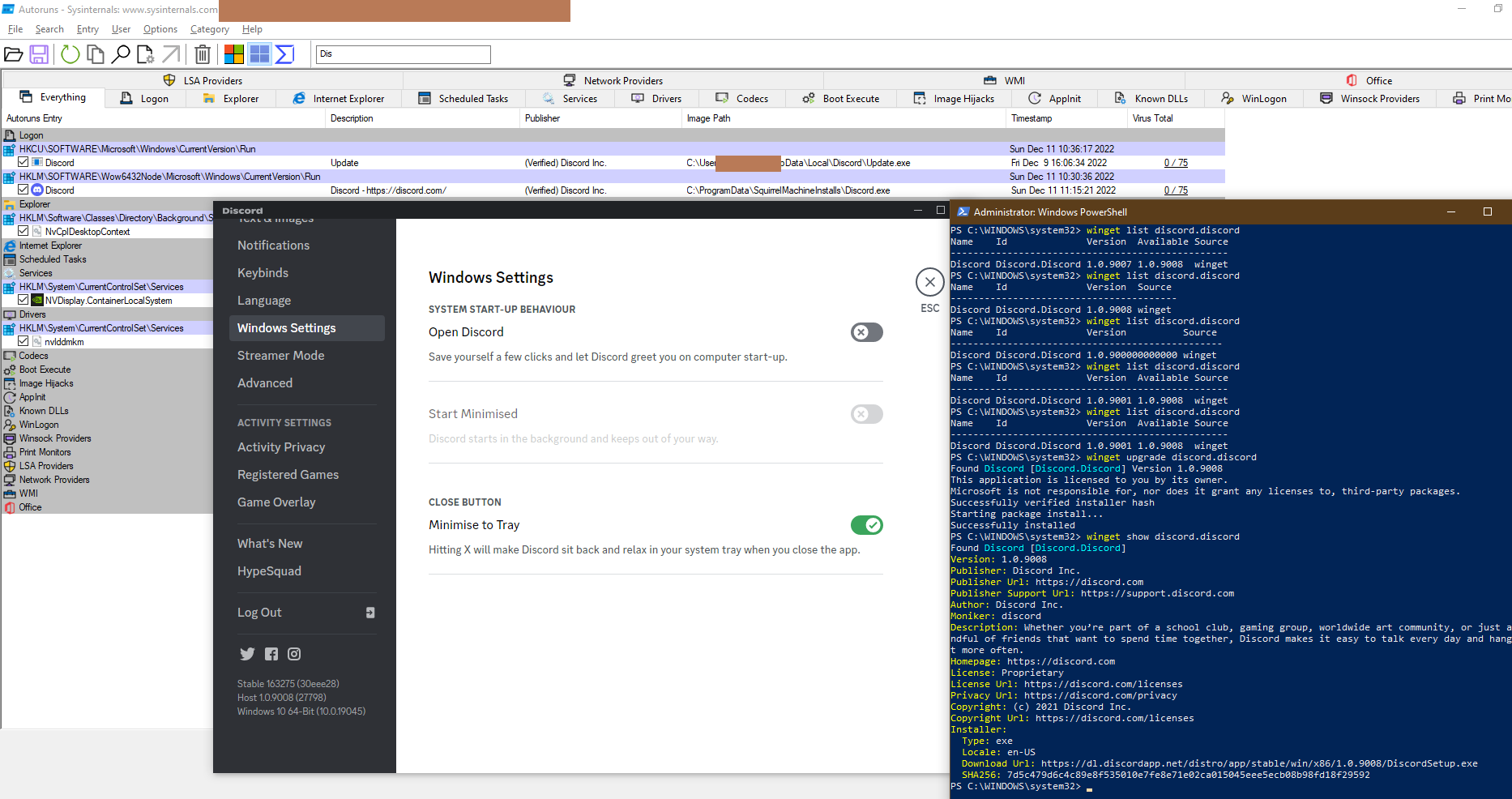The width and height of the screenshot is (1512, 799).
Task: Open the Options menu in Autoruns
Action: [160, 29]
